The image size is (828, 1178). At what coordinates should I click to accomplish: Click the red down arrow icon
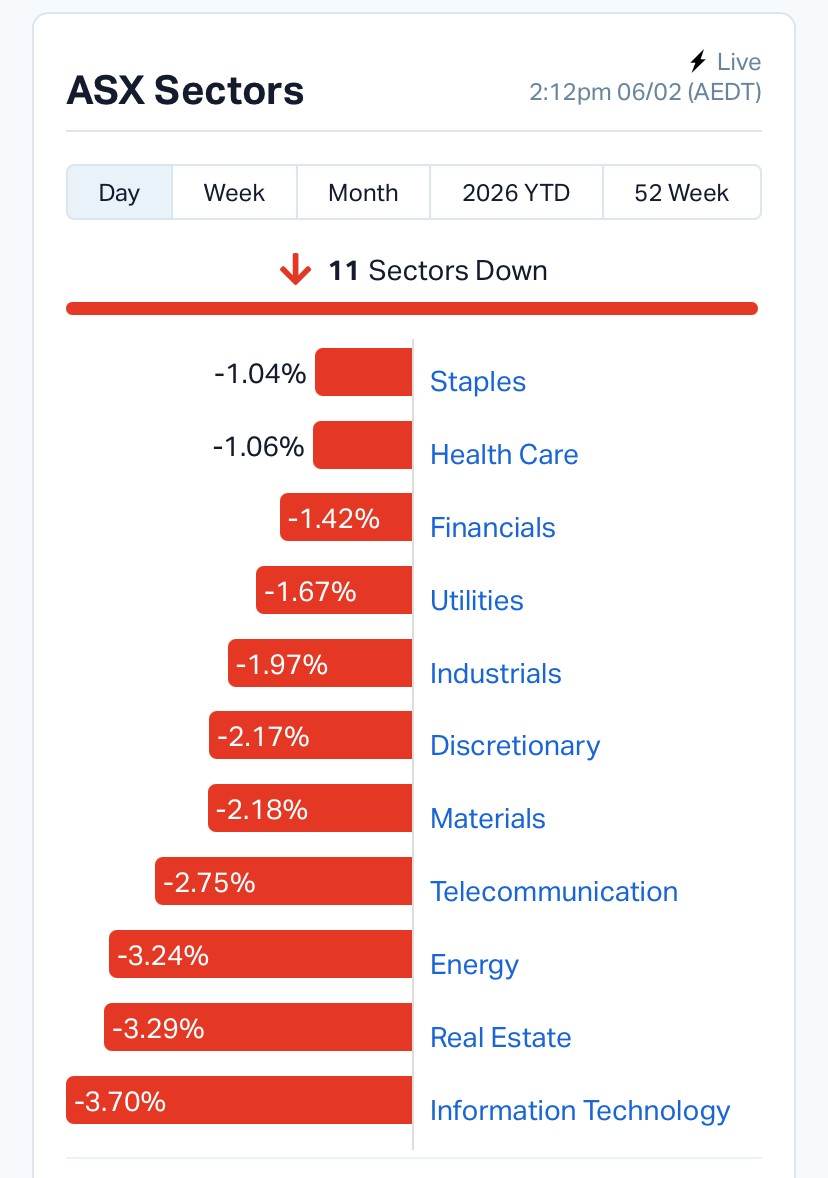click(295, 270)
